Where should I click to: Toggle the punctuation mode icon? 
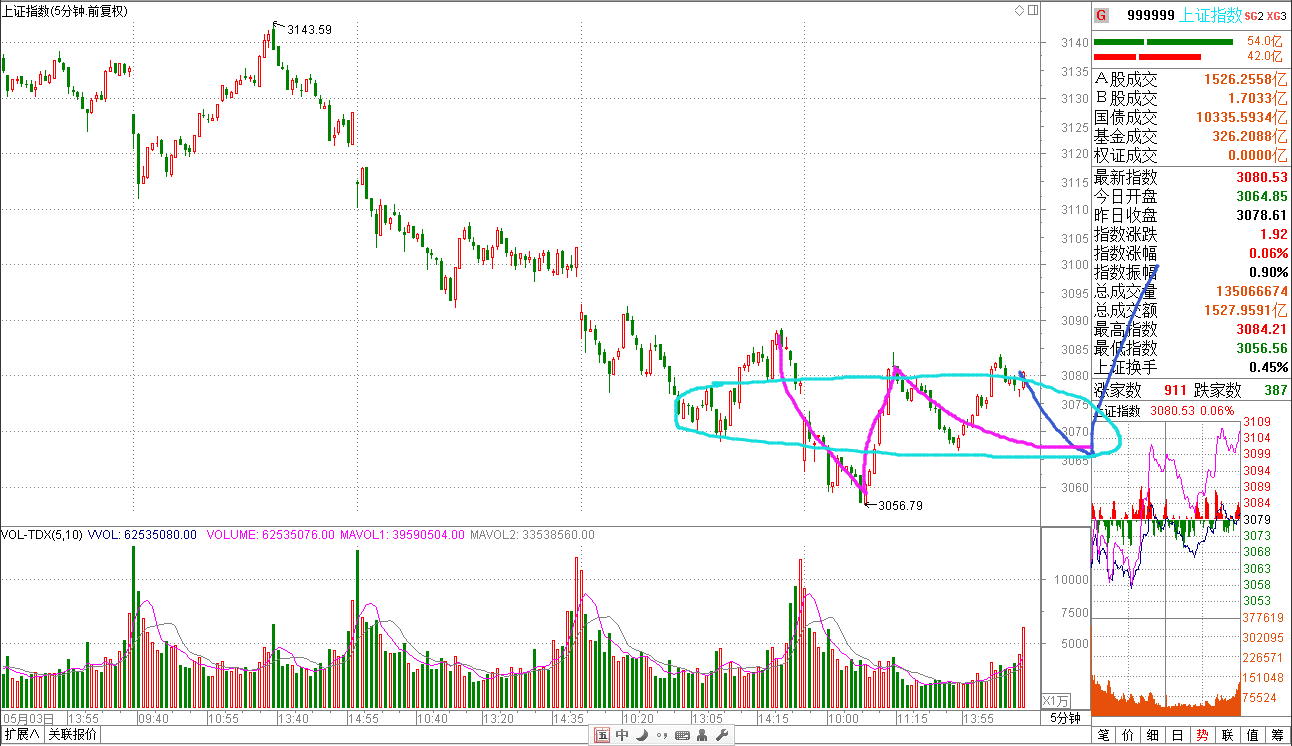click(661, 736)
